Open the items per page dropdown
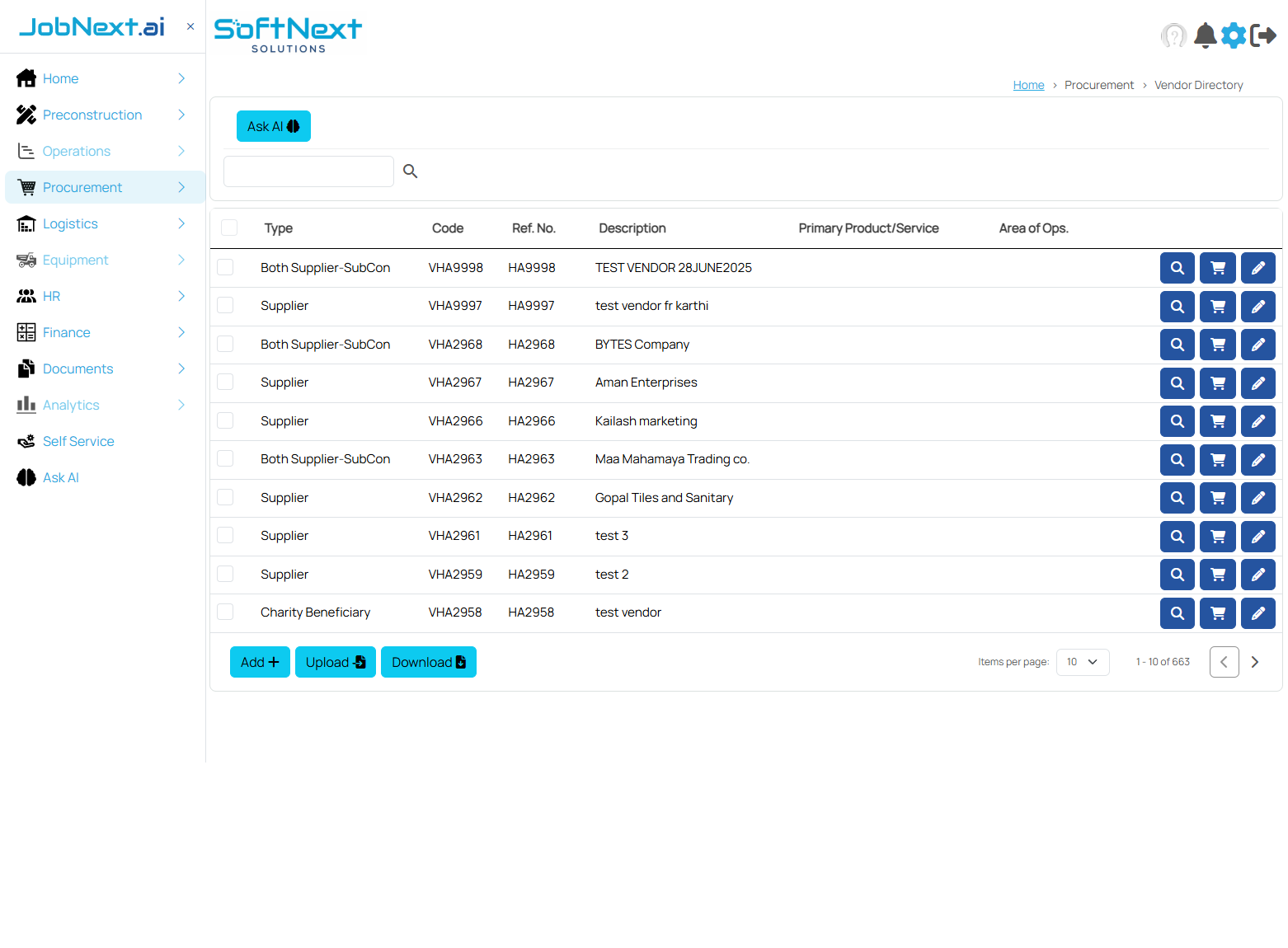Screen dimensions: 1288x948 1083,661
